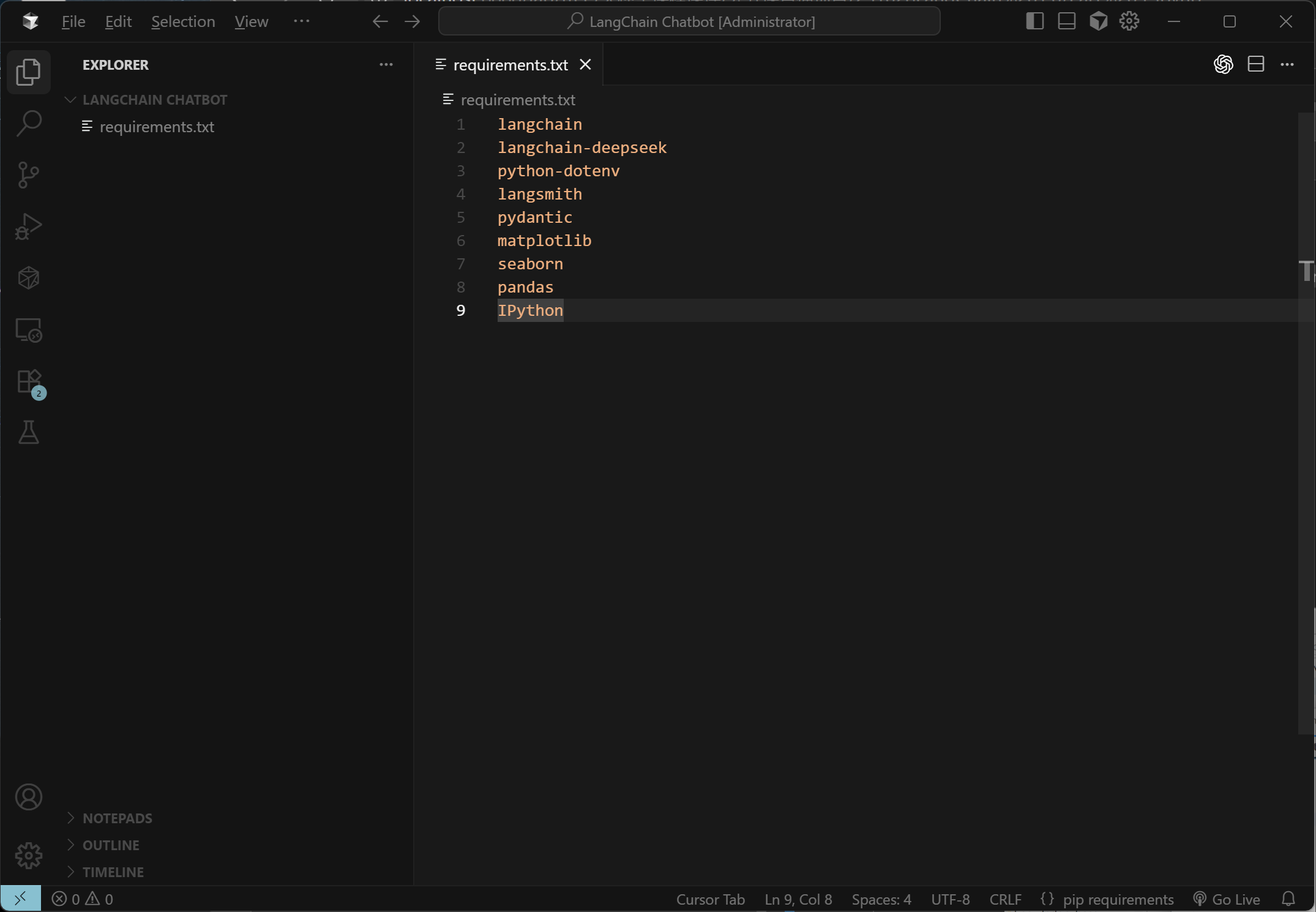Toggle the bottom panel layout icon

[x=1067, y=21]
